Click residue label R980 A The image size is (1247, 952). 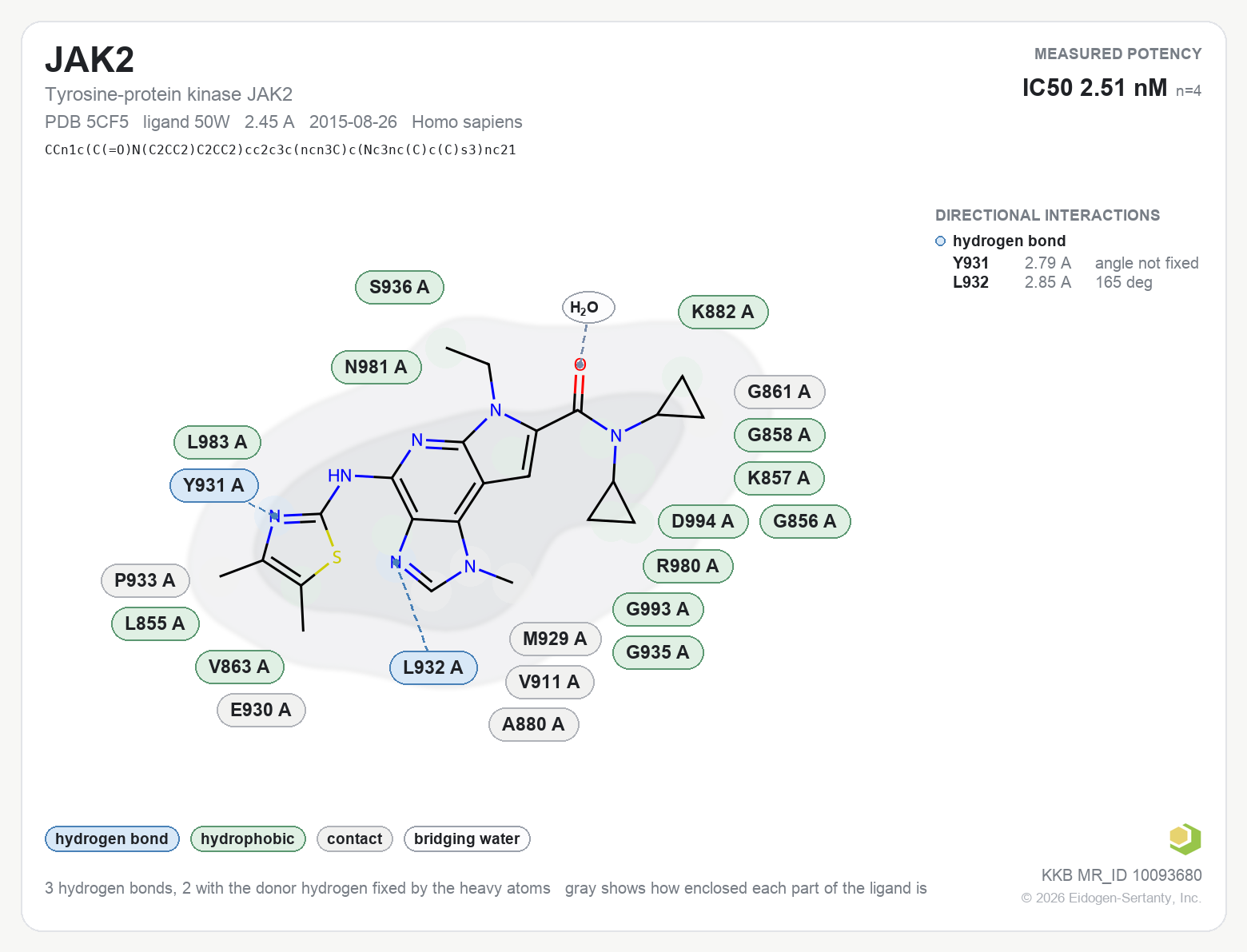tap(688, 566)
